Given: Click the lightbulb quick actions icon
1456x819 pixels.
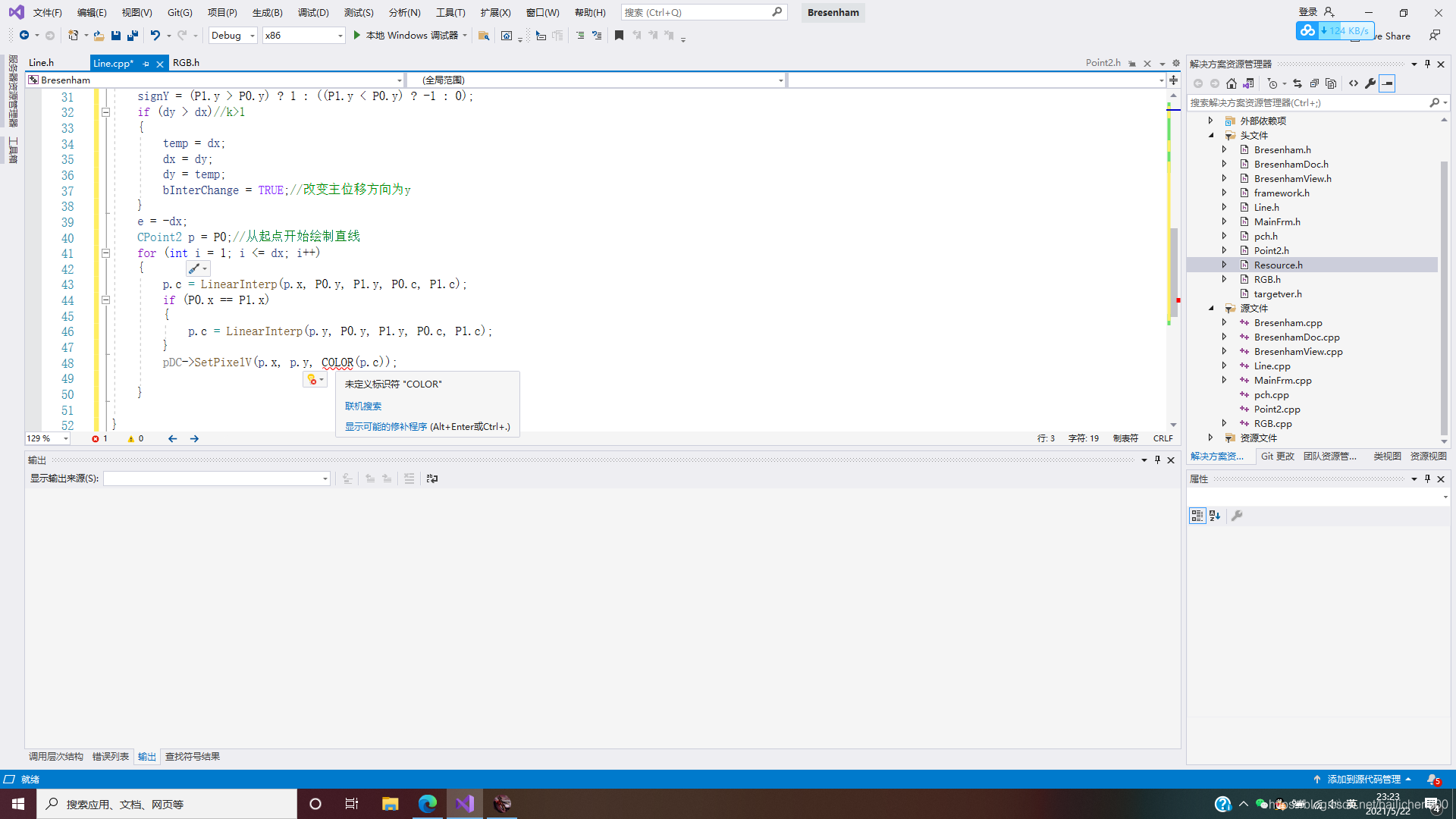Looking at the screenshot, I should point(312,379).
